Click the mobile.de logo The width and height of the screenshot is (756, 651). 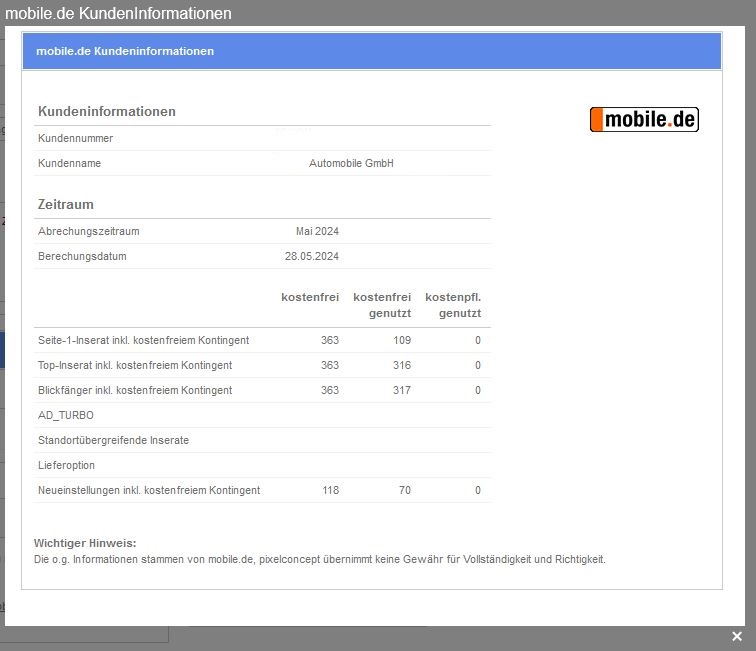tap(644, 119)
